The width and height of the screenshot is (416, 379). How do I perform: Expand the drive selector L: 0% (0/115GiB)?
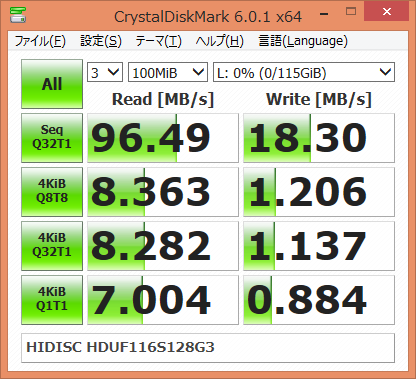point(304,72)
